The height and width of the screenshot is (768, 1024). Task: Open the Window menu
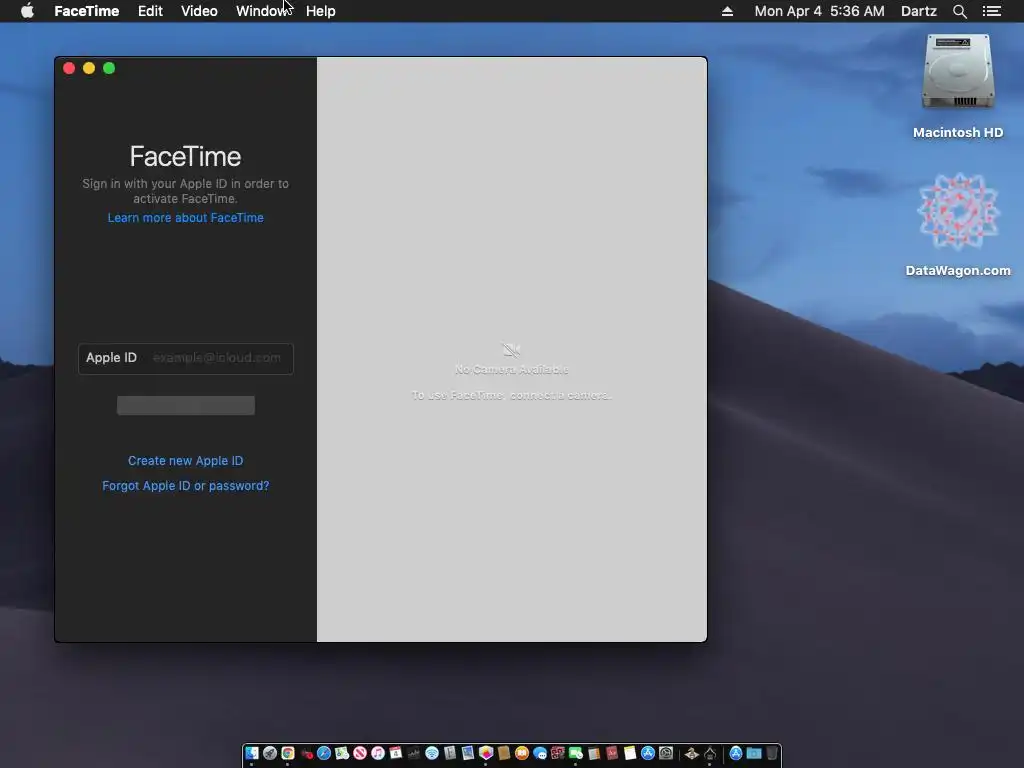[x=263, y=11]
